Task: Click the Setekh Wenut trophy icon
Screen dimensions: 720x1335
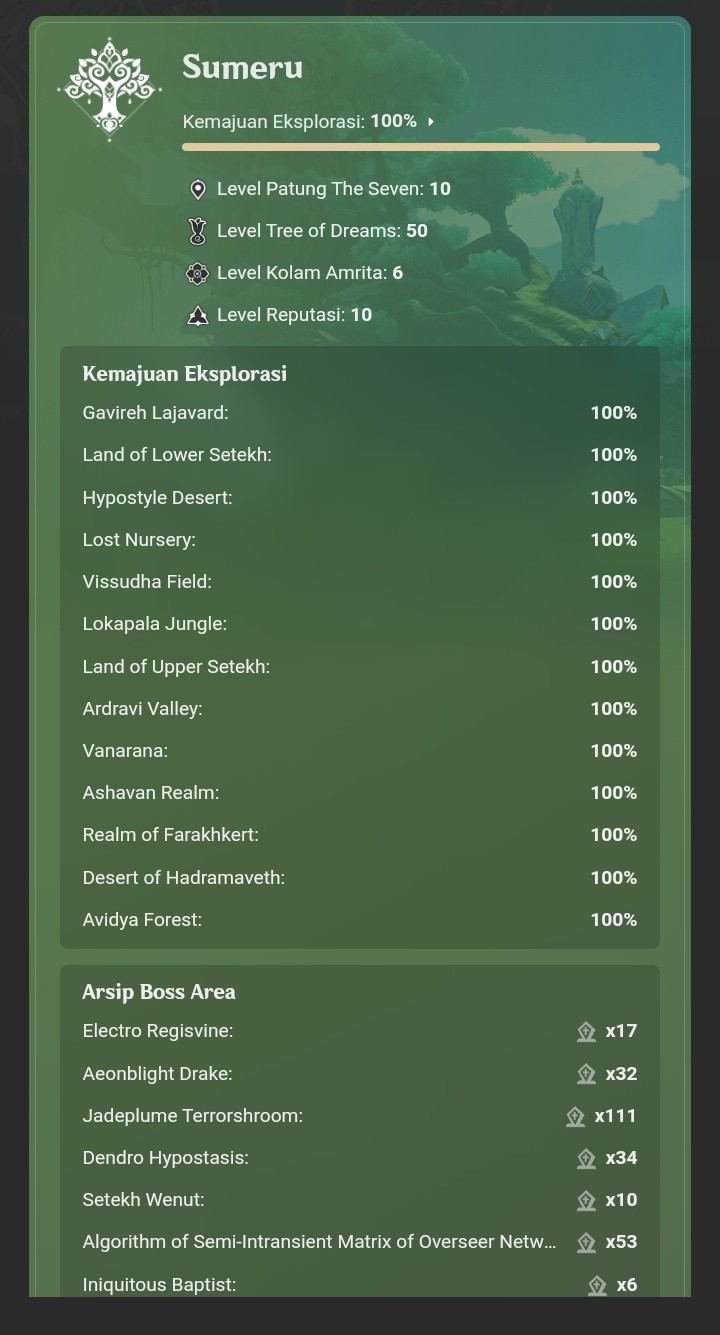Action: (586, 1200)
